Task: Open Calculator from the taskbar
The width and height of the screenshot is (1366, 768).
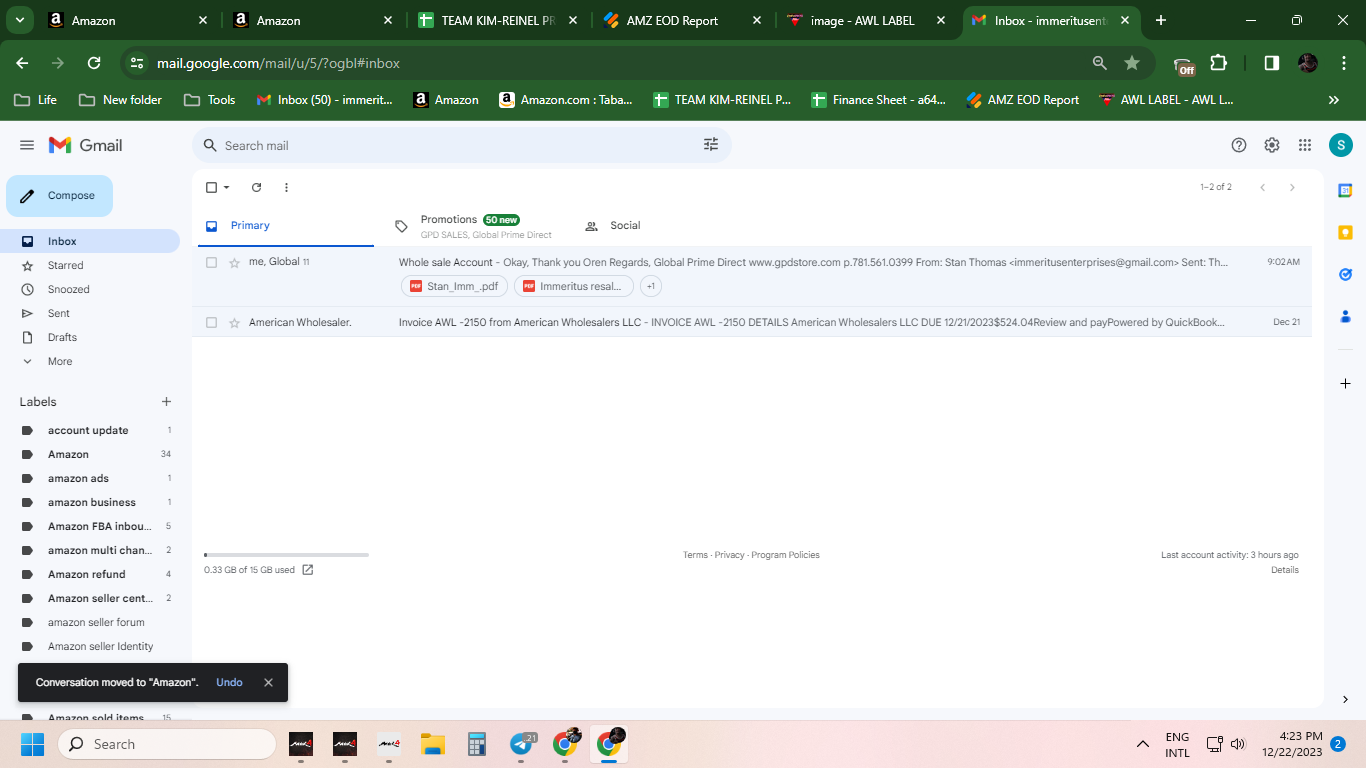Action: [x=477, y=744]
